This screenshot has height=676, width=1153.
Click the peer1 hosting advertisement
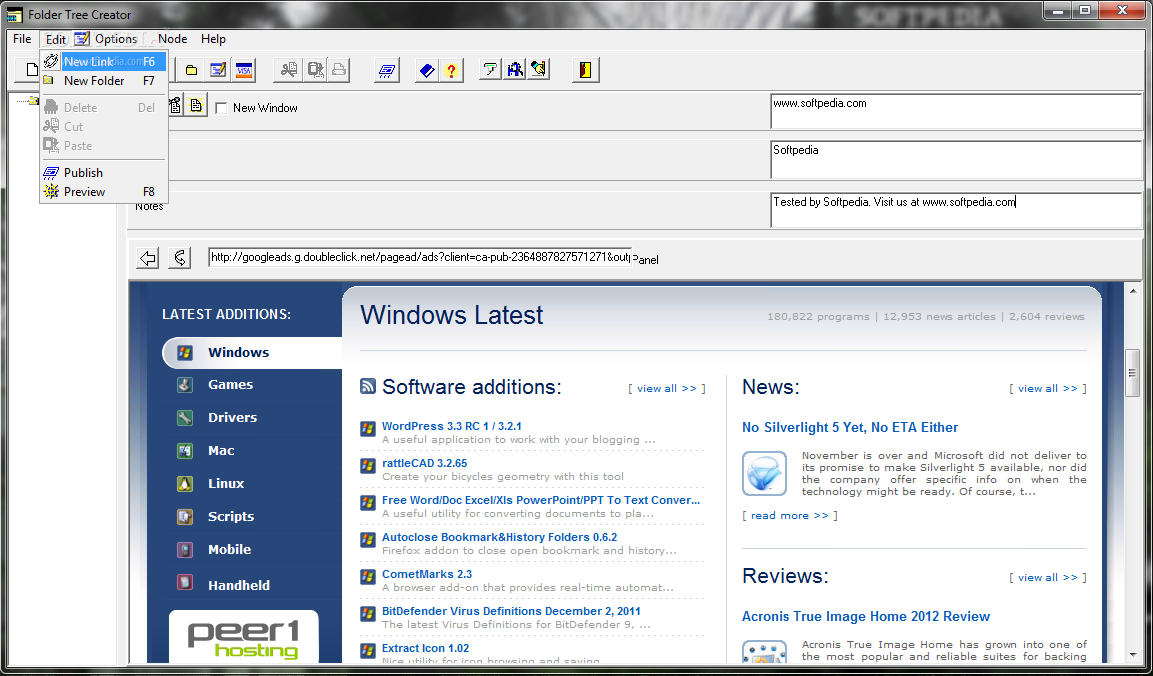tap(243, 636)
